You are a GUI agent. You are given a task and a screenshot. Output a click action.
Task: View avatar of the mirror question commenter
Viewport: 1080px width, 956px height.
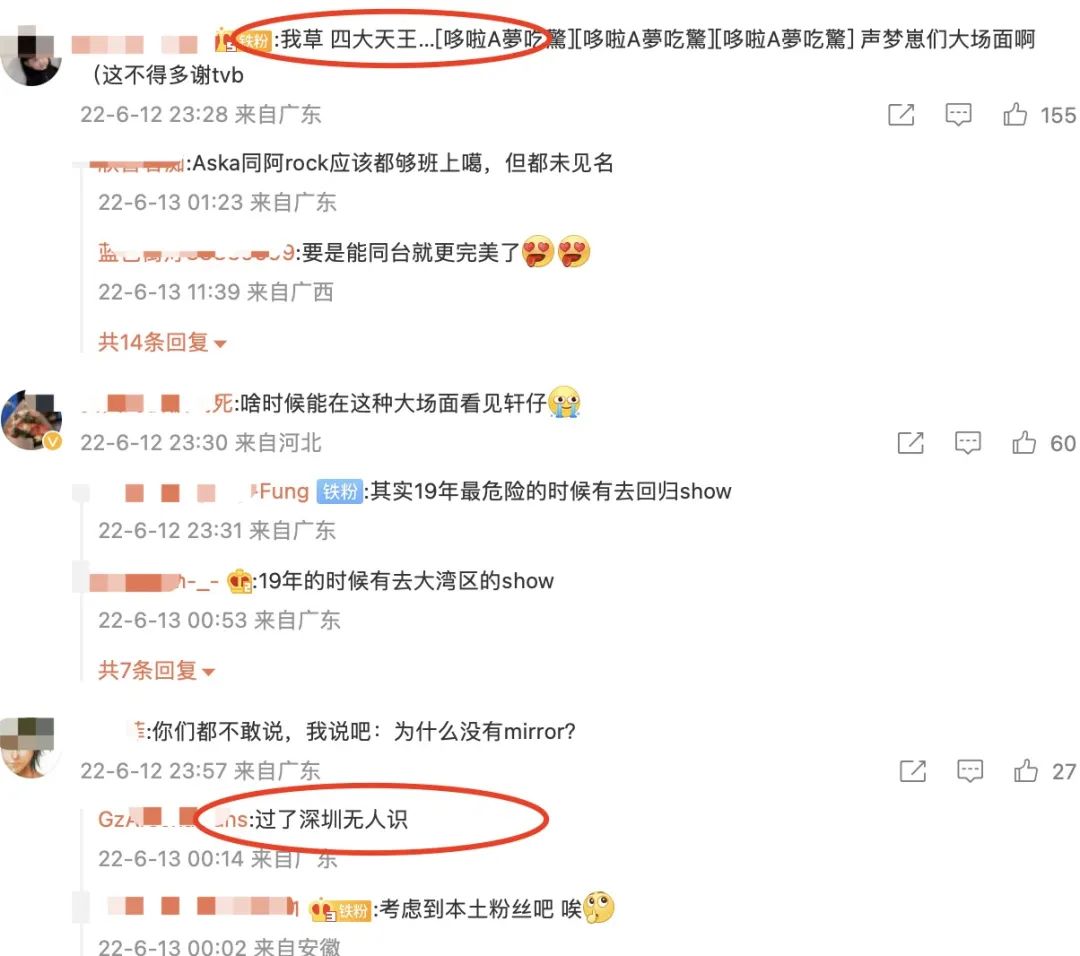[28, 747]
